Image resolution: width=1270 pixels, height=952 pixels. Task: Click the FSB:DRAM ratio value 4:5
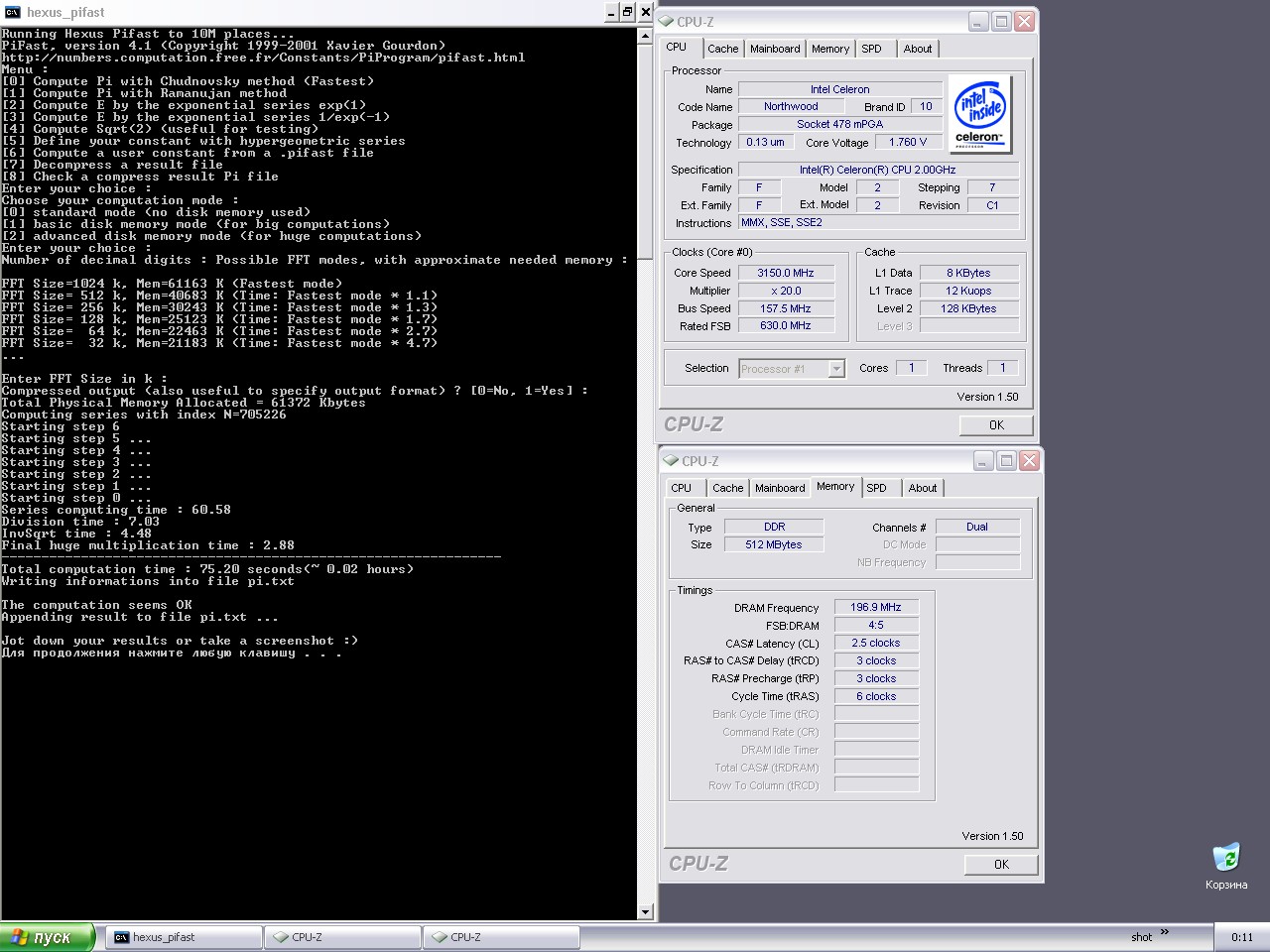click(x=876, y=625)
